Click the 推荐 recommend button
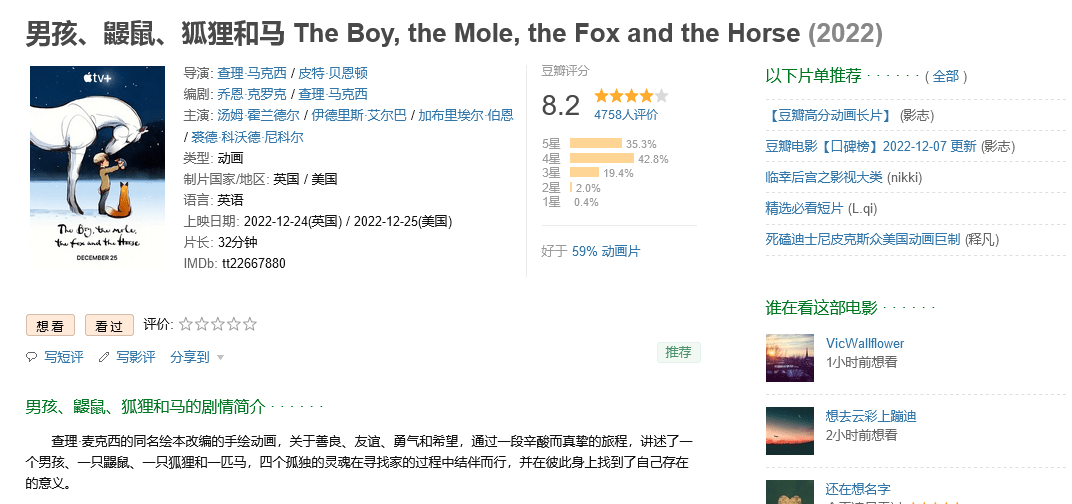 click(678, 352)
